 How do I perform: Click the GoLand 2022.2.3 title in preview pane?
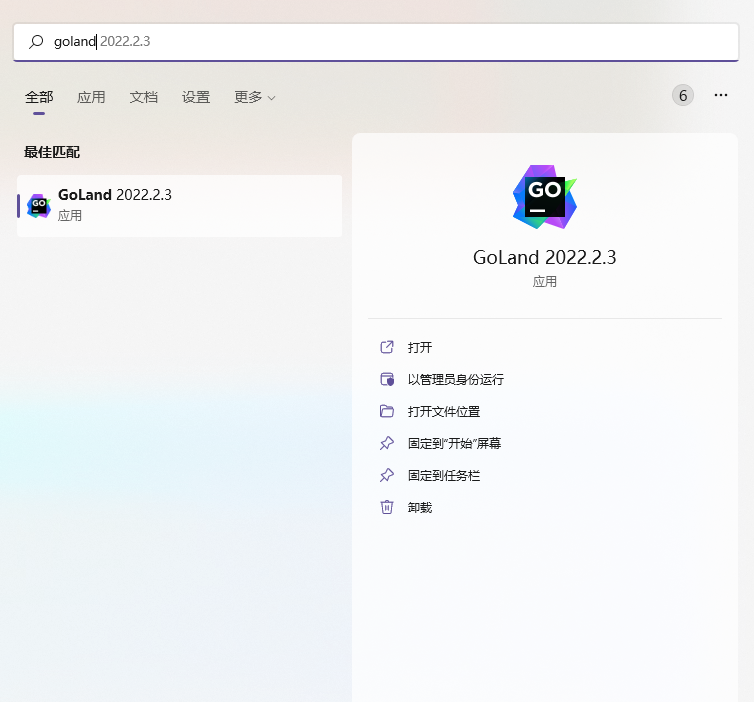(544, 257)
